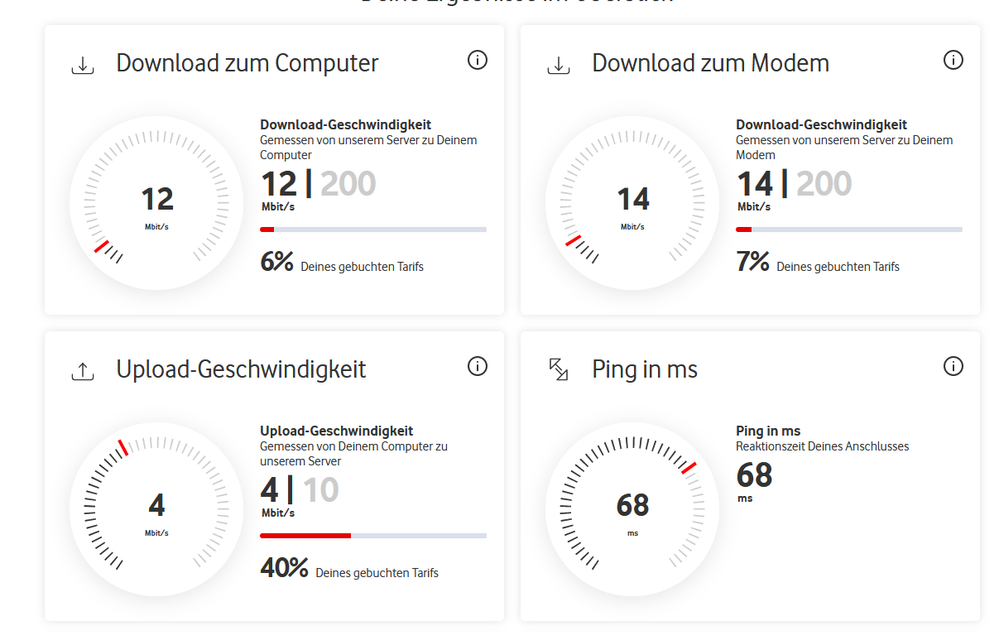Click info icon on Download zum Modem card
Screen dimensions: 999x632
tap(953, 61)
